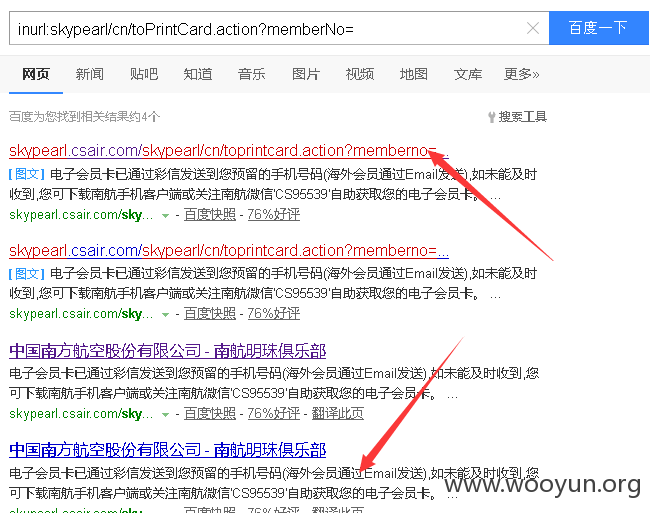This screenshot has width=650, height=513.
Task: Open last 中国南方航空股份有限公司 - 南航明珠俱乐部 result (blue)
Action: pos(167,450)
